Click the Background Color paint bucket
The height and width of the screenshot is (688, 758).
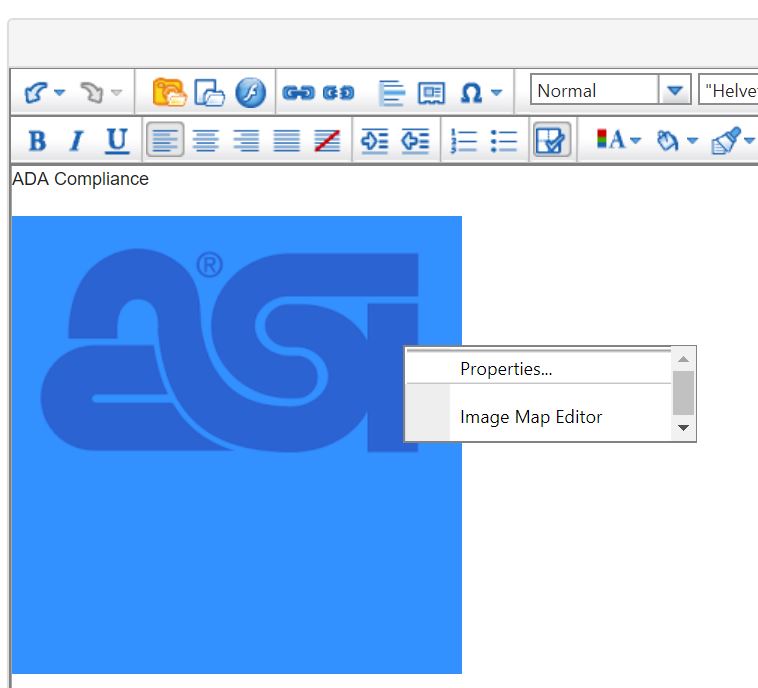click(x=667, y=141)
